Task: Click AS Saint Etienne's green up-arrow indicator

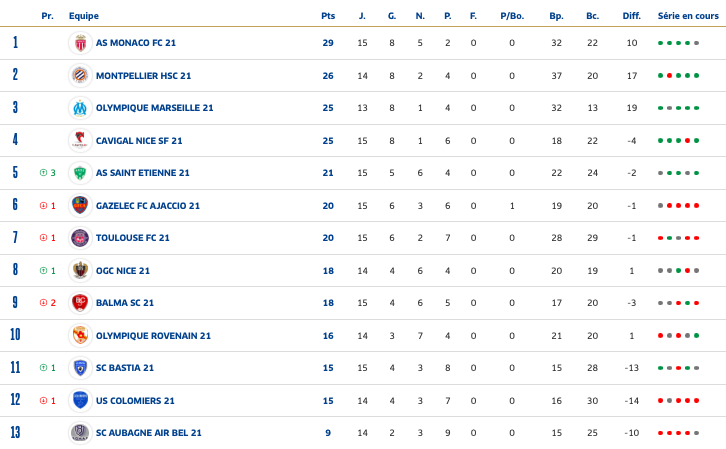Action: tap(43, 173)
